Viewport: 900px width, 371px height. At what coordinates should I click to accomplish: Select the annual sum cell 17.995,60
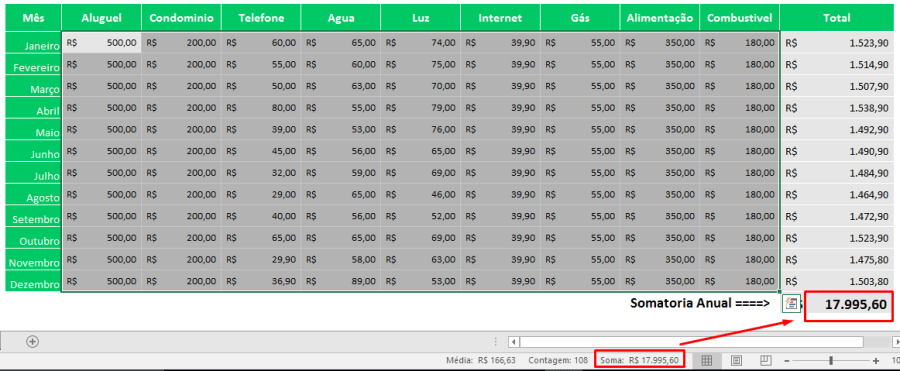click(849, 304)
